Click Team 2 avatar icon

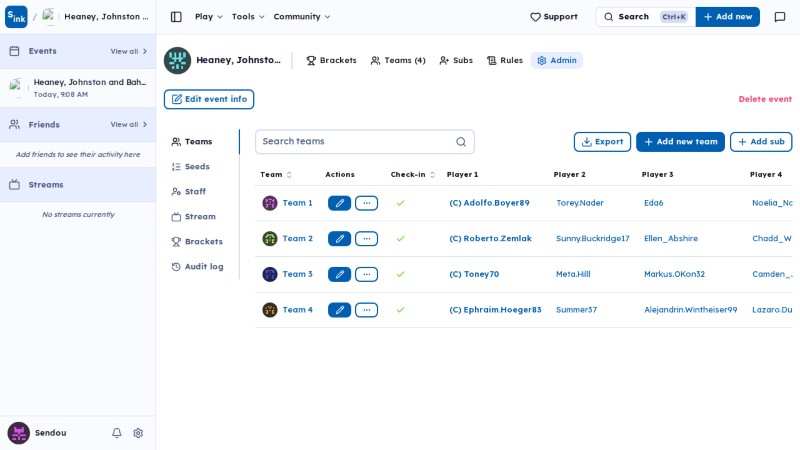(269, 239)
